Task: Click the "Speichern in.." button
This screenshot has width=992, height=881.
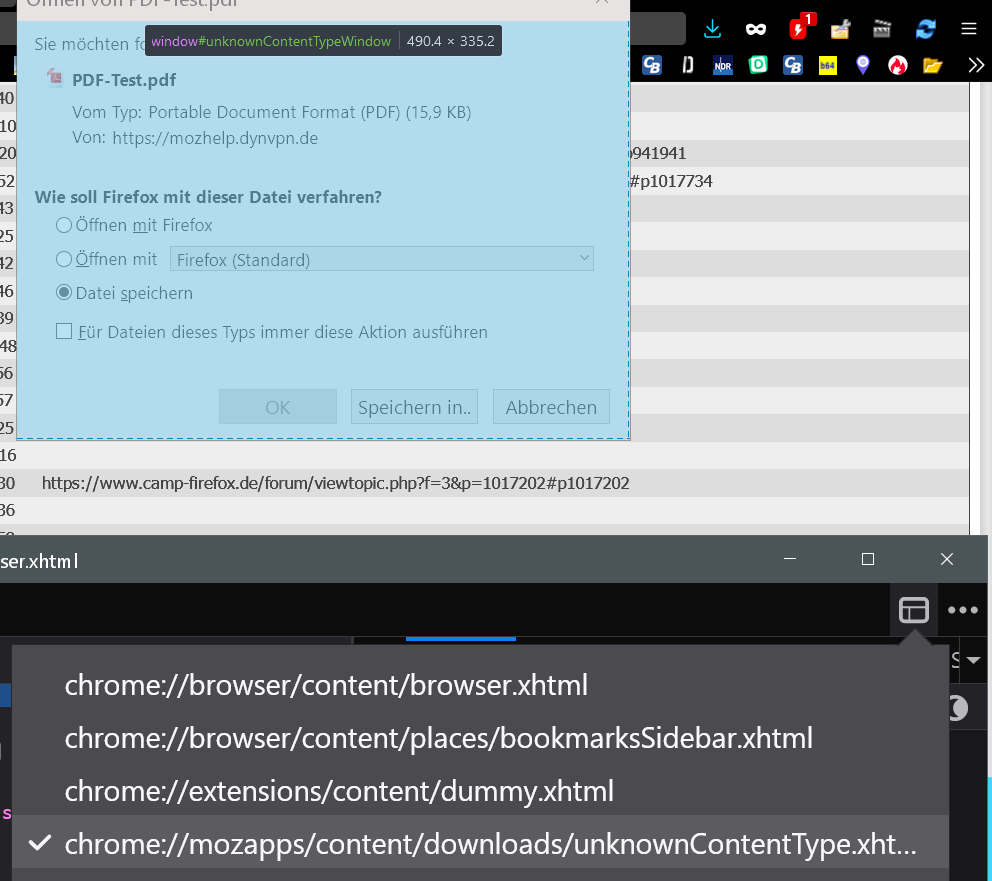Action: [414, 407]
